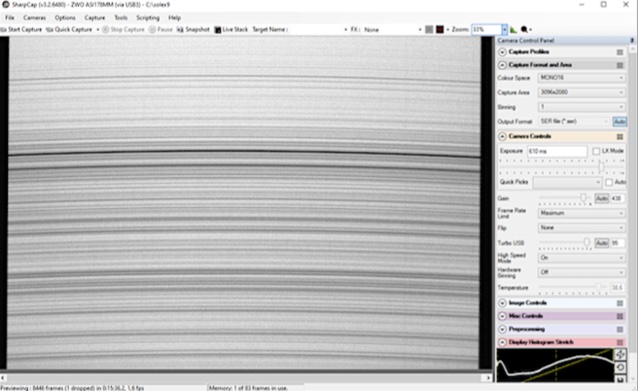This screenshot has height=391, width=638.
Task: Click the Quick Capture toolbar button
Action: 69,29
